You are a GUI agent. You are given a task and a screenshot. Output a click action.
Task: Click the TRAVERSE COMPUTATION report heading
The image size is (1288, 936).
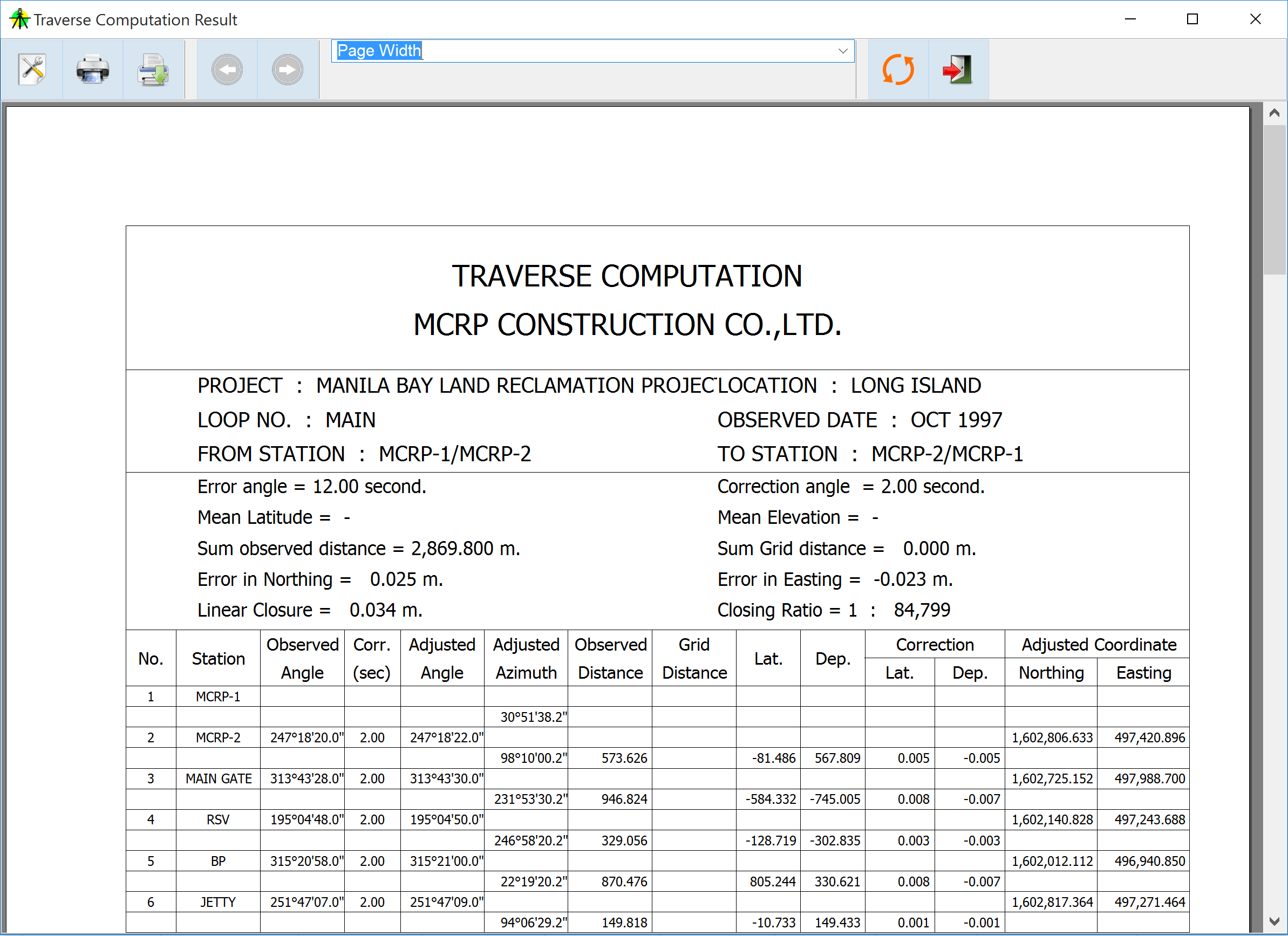(x=626, y=276)
